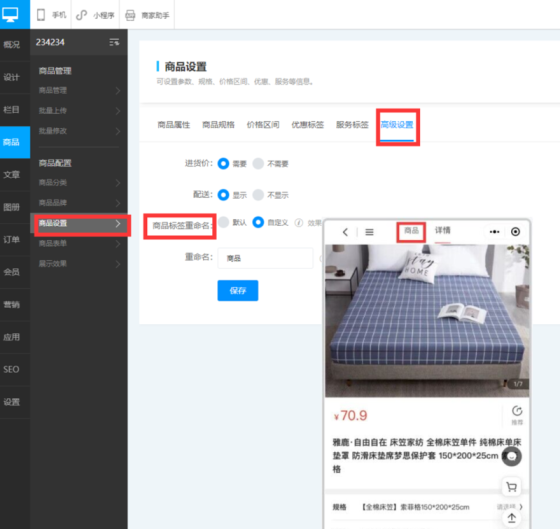Switch to the 商品规格 tab
This screenshot has width=560, height=529.
[218, 125]
